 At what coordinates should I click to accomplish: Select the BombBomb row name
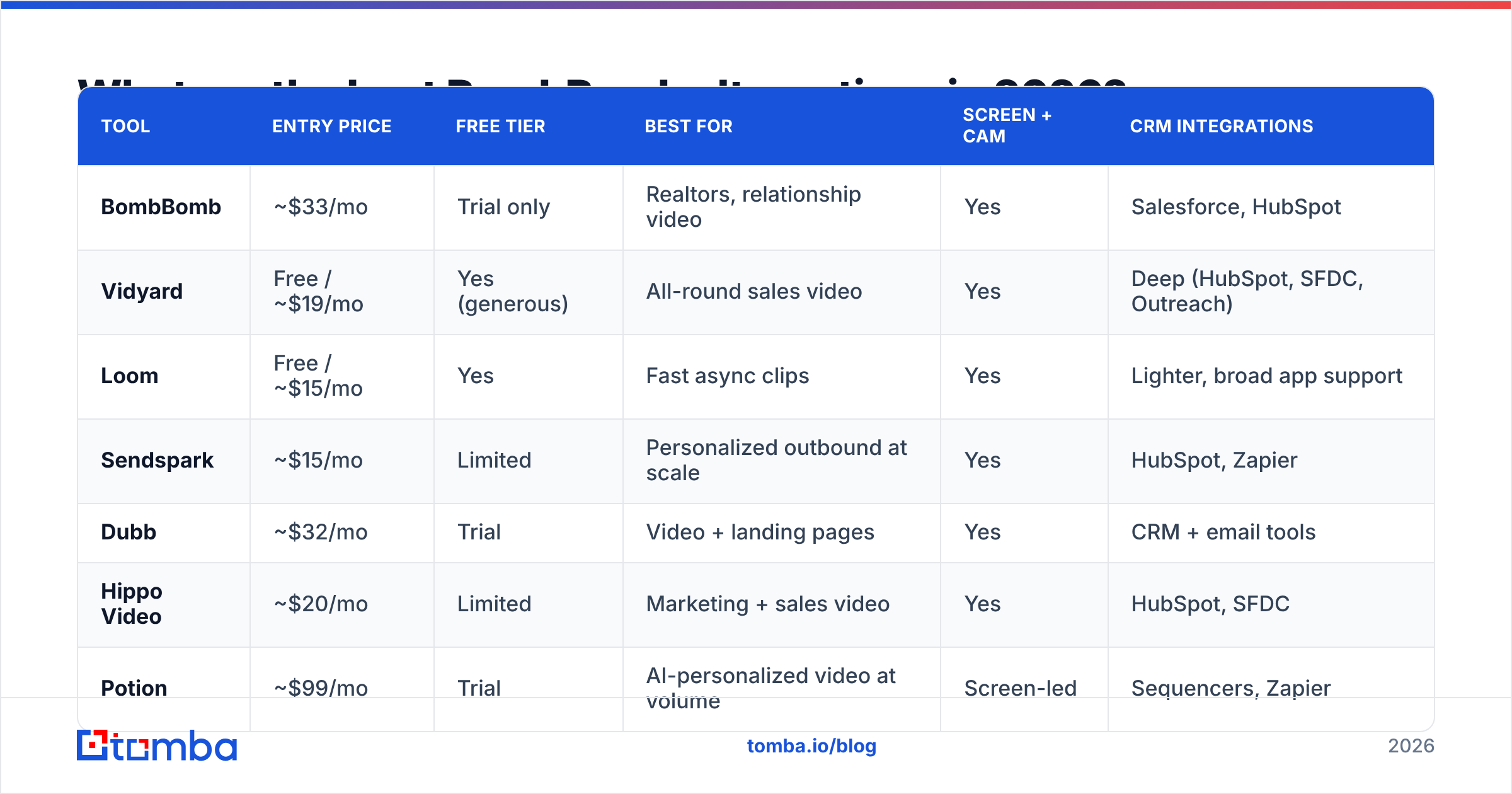point(161,207)
